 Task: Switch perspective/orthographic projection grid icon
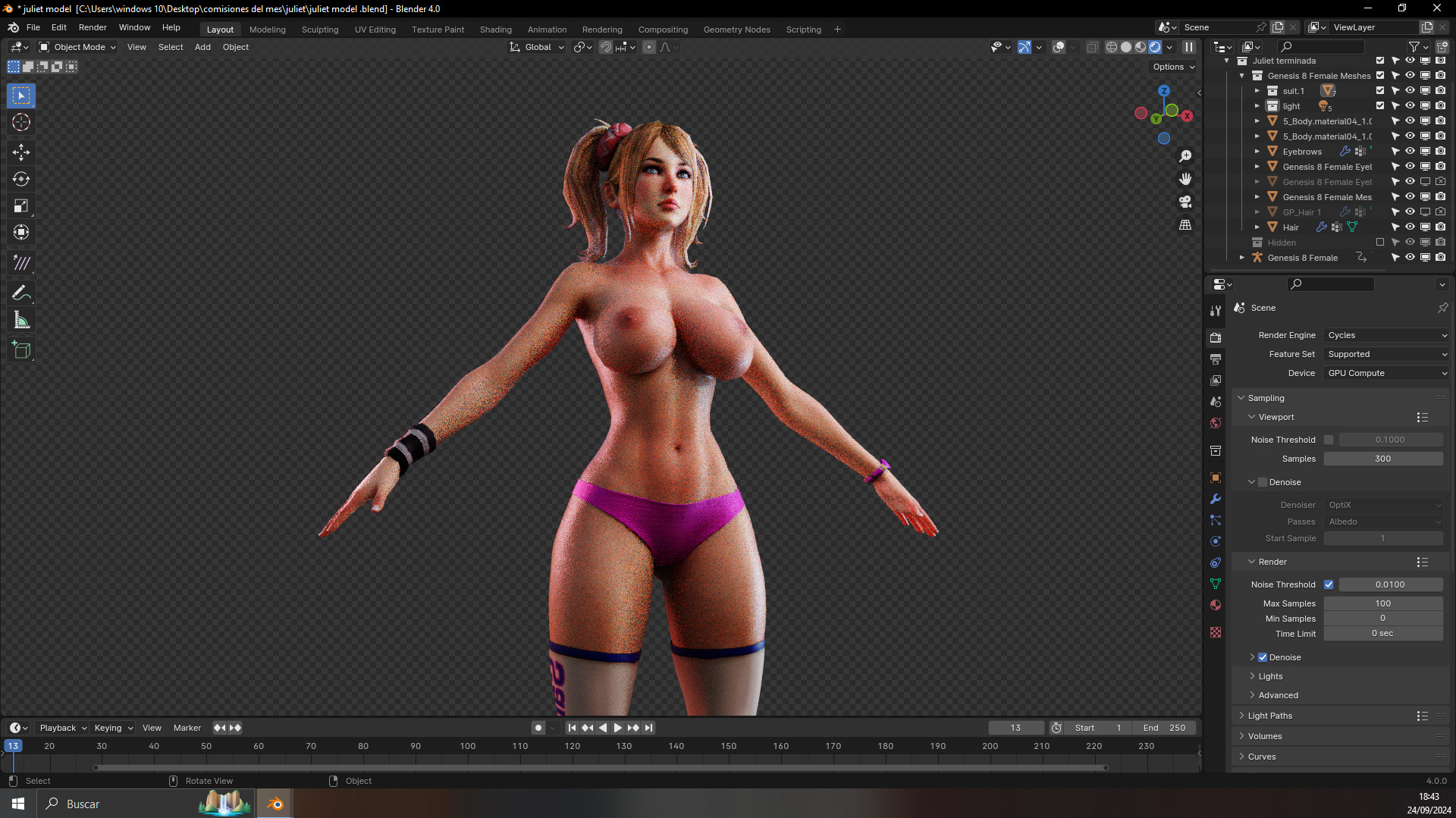point(1185,225)
